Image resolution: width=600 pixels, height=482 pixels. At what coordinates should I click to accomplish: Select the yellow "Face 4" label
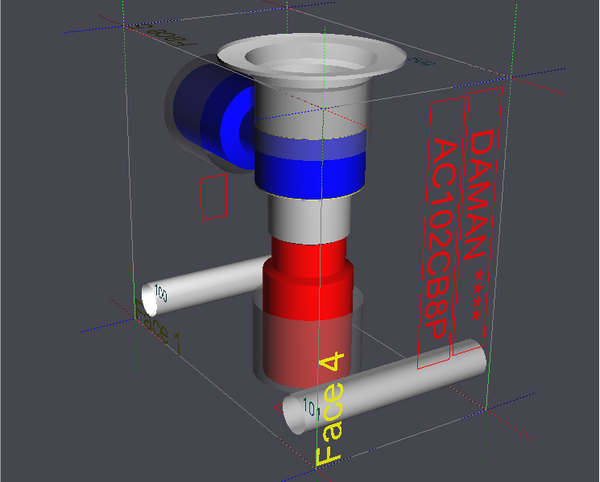pos(330,409)
